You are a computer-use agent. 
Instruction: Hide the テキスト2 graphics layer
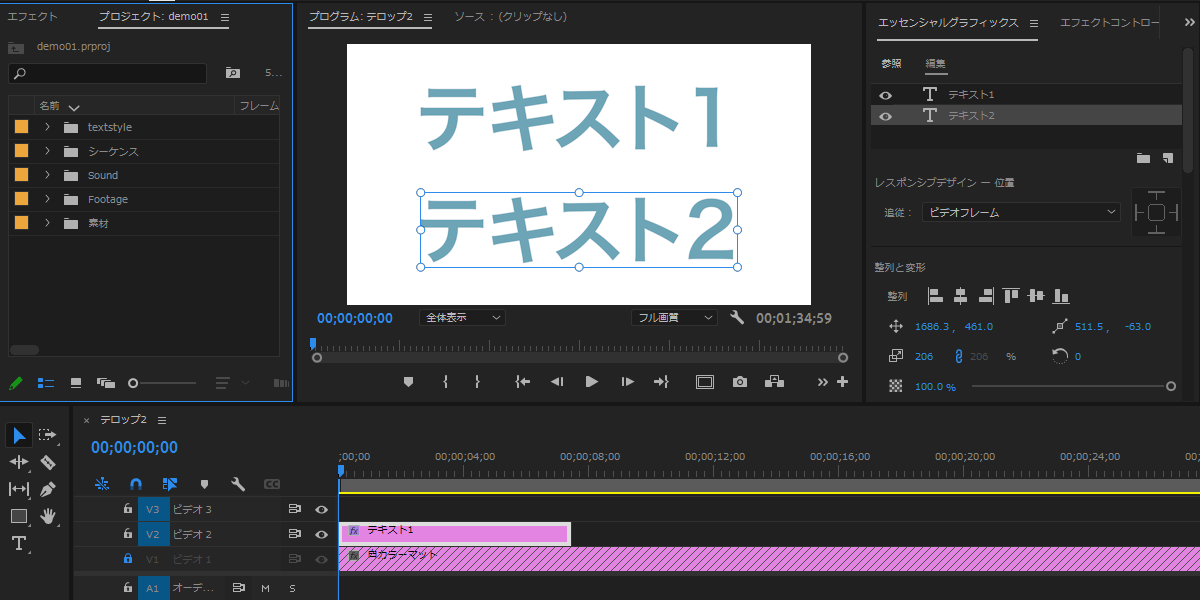point(885,116)
